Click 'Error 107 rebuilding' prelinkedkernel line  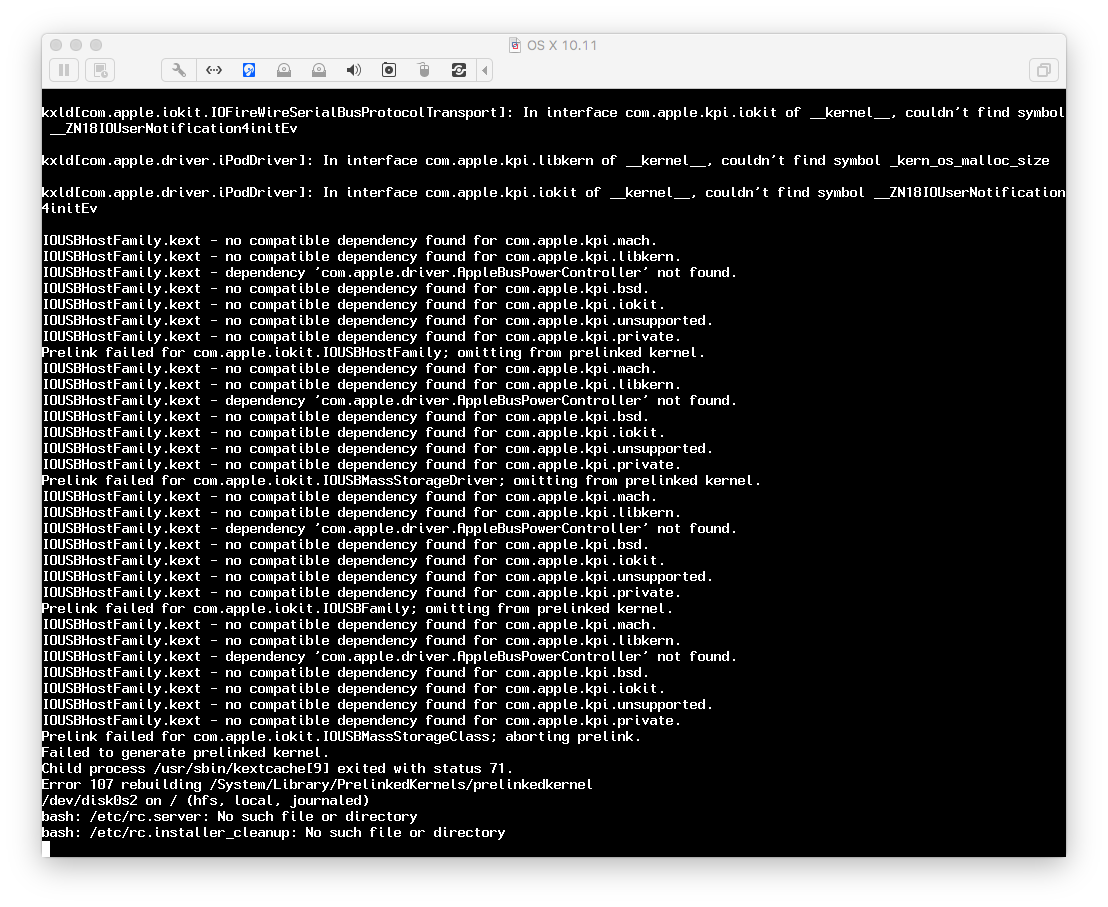click(x=317, y=784)
